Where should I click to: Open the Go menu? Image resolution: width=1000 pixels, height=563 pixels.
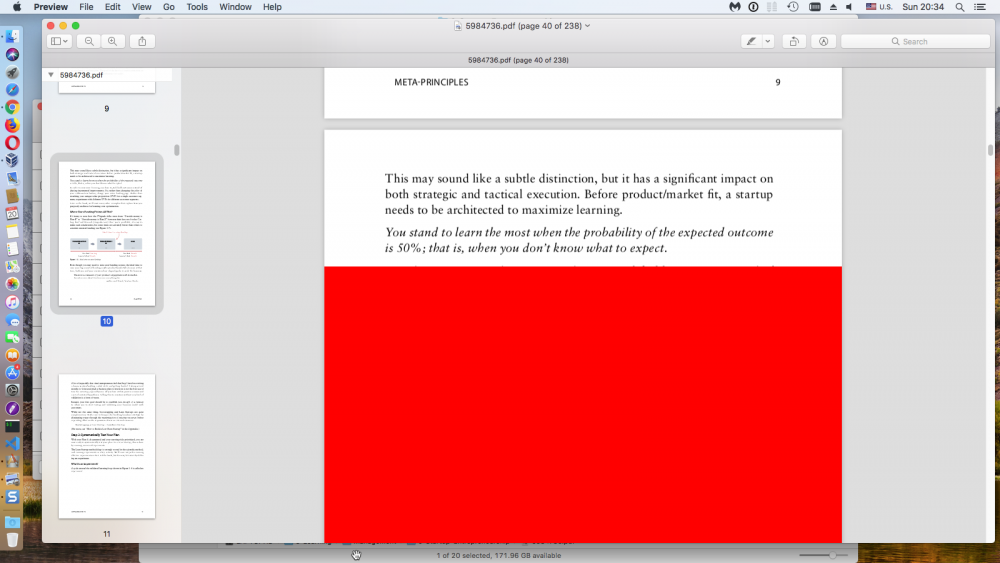tap(168, 7)
